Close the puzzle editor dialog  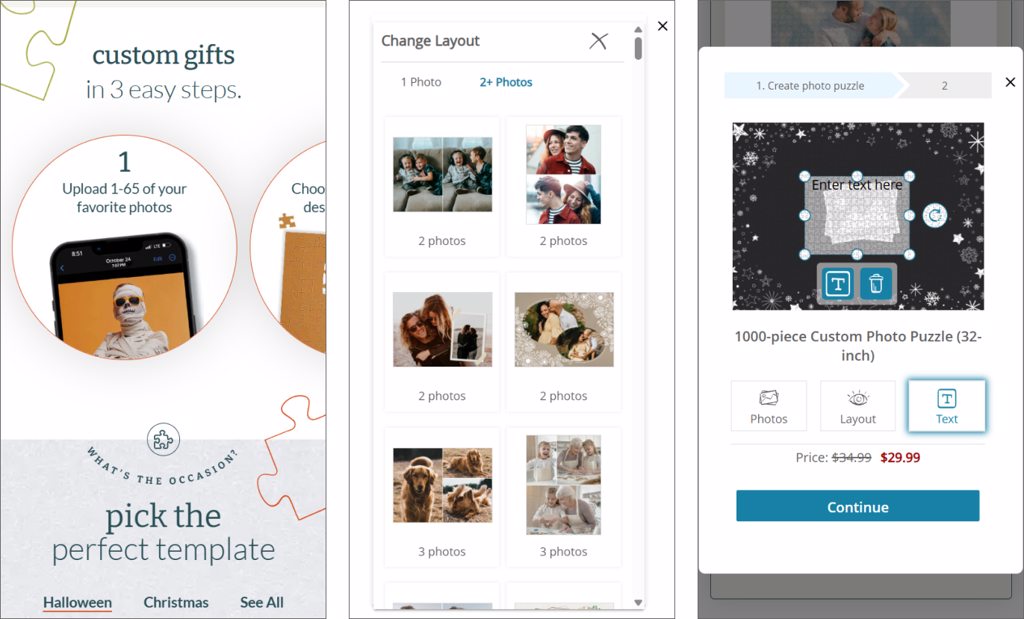[1010, 82]
